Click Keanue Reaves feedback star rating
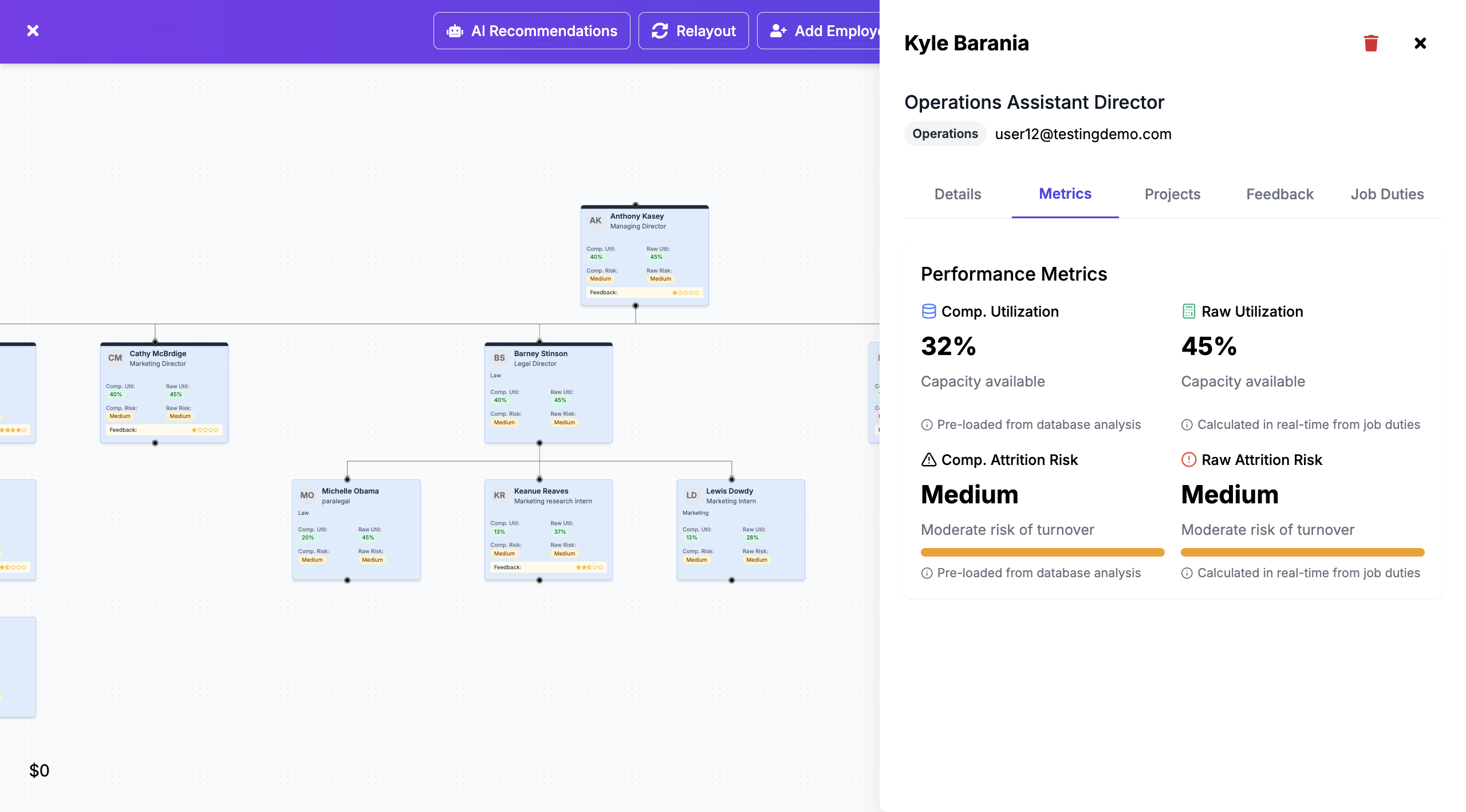 pyautogui.click(x=589, y=567)
